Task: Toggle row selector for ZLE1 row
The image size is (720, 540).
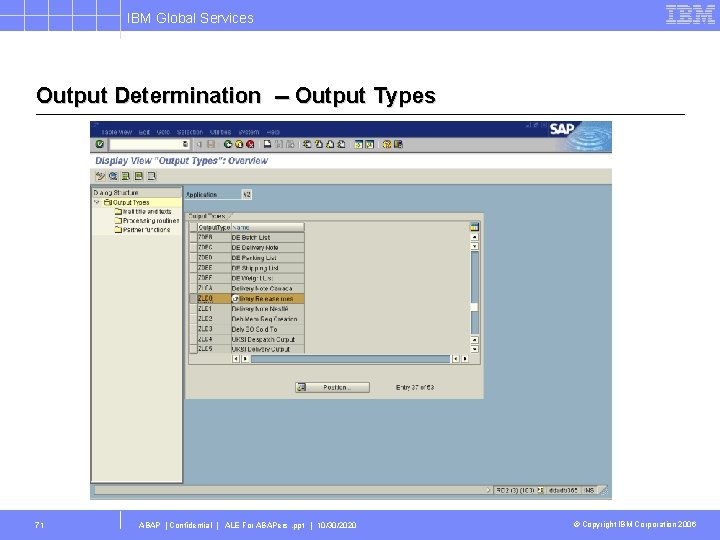Action: (193, 309)
